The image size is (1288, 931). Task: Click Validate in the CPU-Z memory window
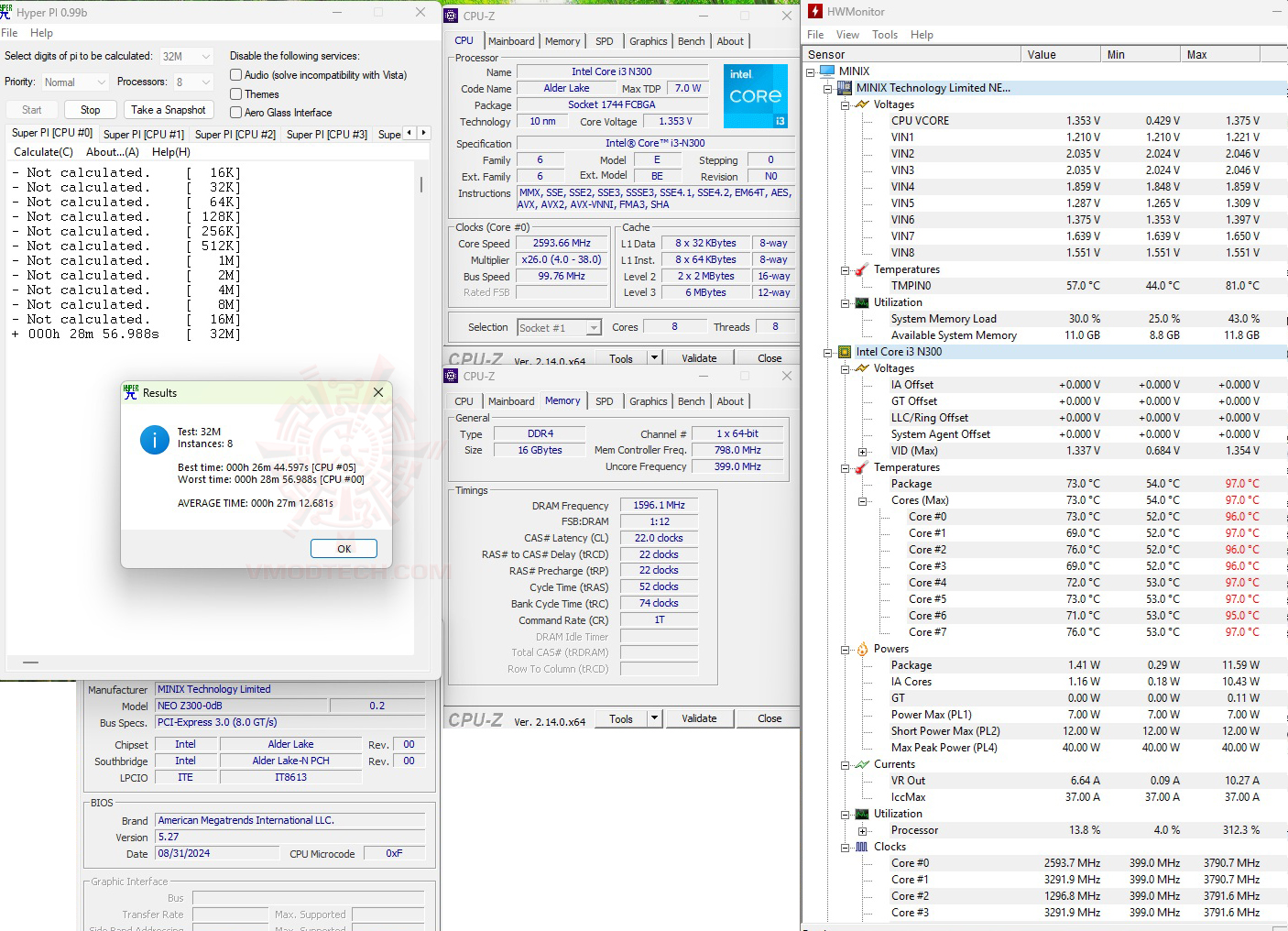coord(699,718)
